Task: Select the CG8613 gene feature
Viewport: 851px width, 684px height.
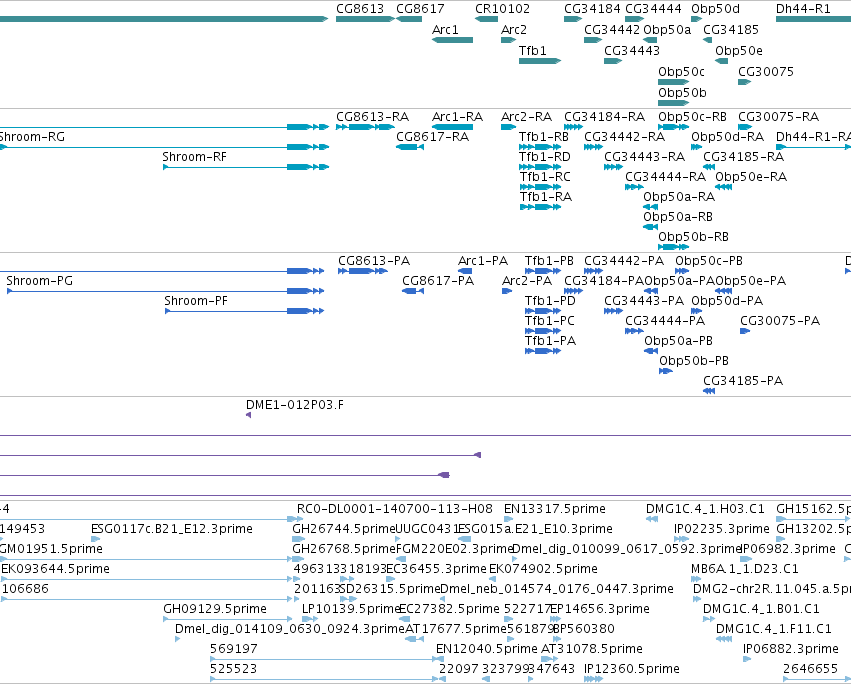Action: pos(365,19)
